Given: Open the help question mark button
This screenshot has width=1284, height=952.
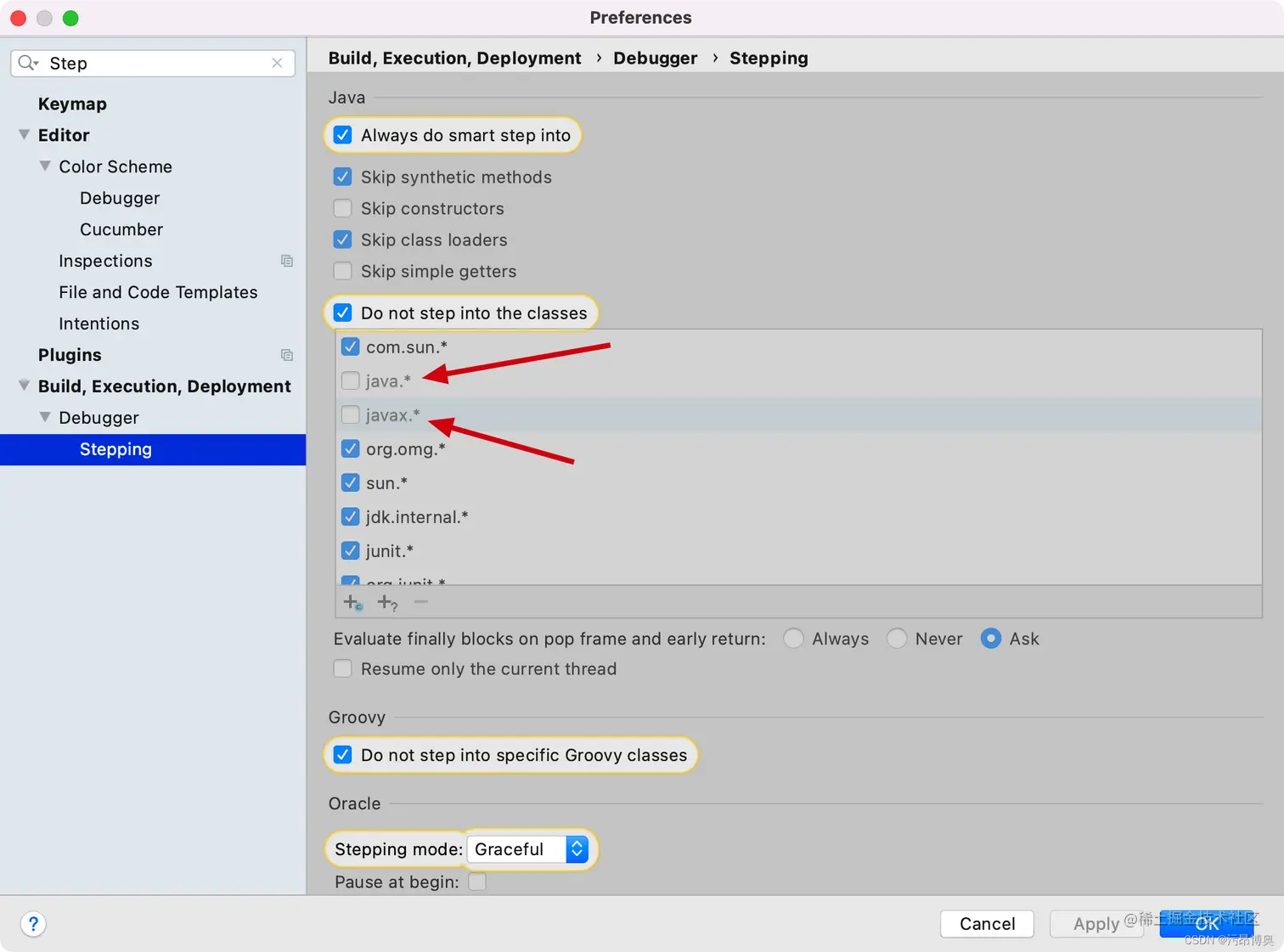Looking at the screenshot, I should [33, 924].
